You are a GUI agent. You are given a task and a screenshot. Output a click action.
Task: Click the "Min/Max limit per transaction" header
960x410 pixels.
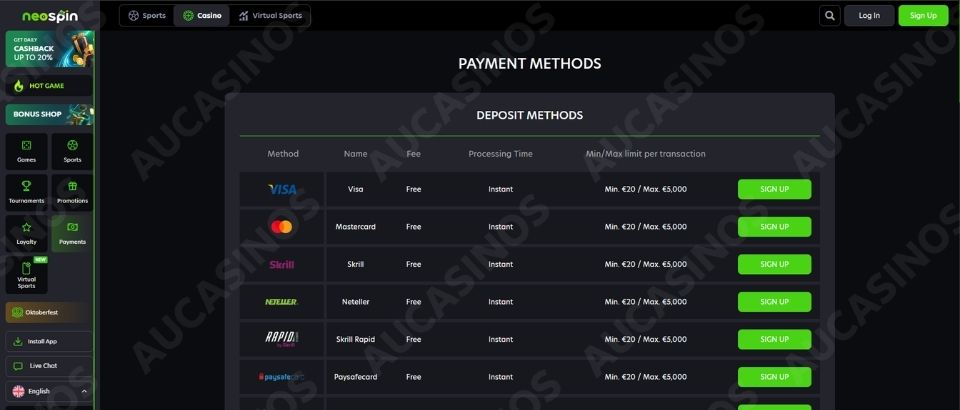pos(645,154)
